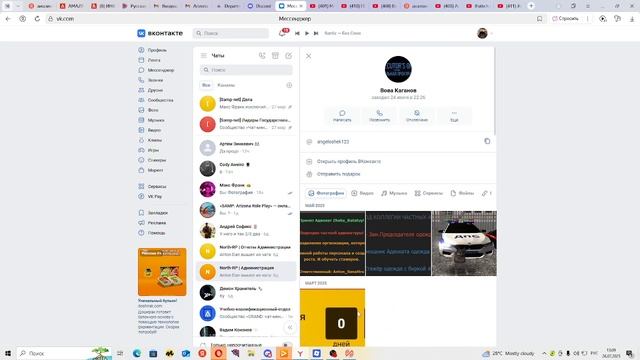Skip to previous track in header player
The image size is (640, 360).
coord(297,33)
